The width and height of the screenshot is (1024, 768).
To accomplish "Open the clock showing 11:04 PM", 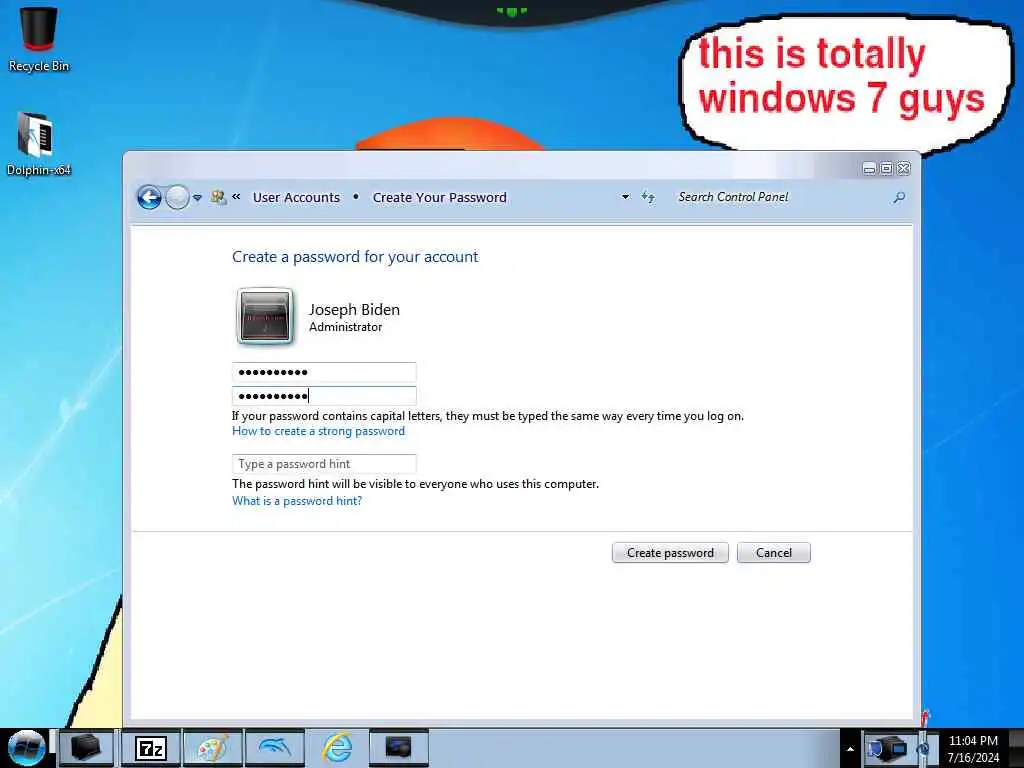I will click(973, 748).
